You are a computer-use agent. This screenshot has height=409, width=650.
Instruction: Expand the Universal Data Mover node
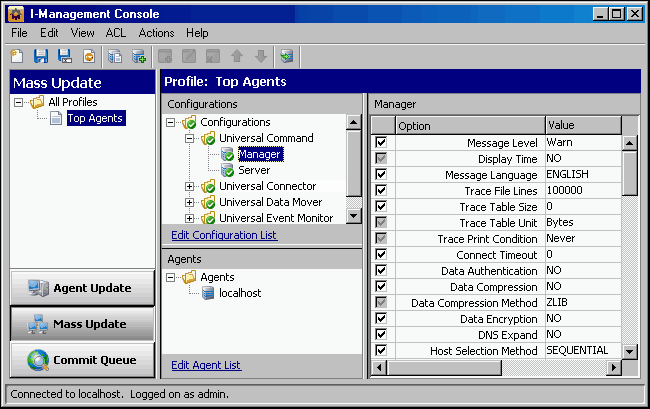pos(190,202)
